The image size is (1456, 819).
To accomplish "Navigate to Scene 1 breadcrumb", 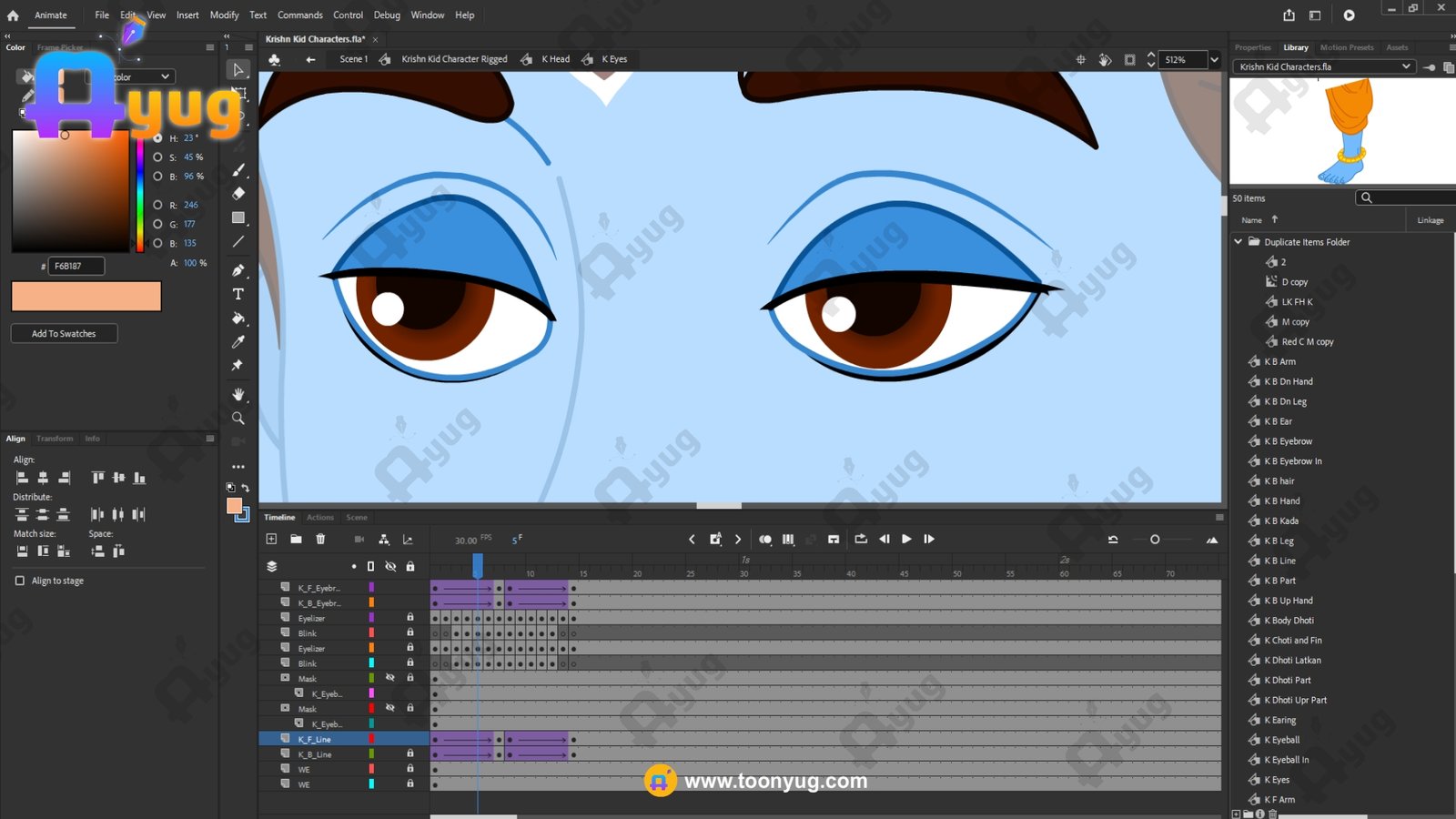I will tap(354, 59).
